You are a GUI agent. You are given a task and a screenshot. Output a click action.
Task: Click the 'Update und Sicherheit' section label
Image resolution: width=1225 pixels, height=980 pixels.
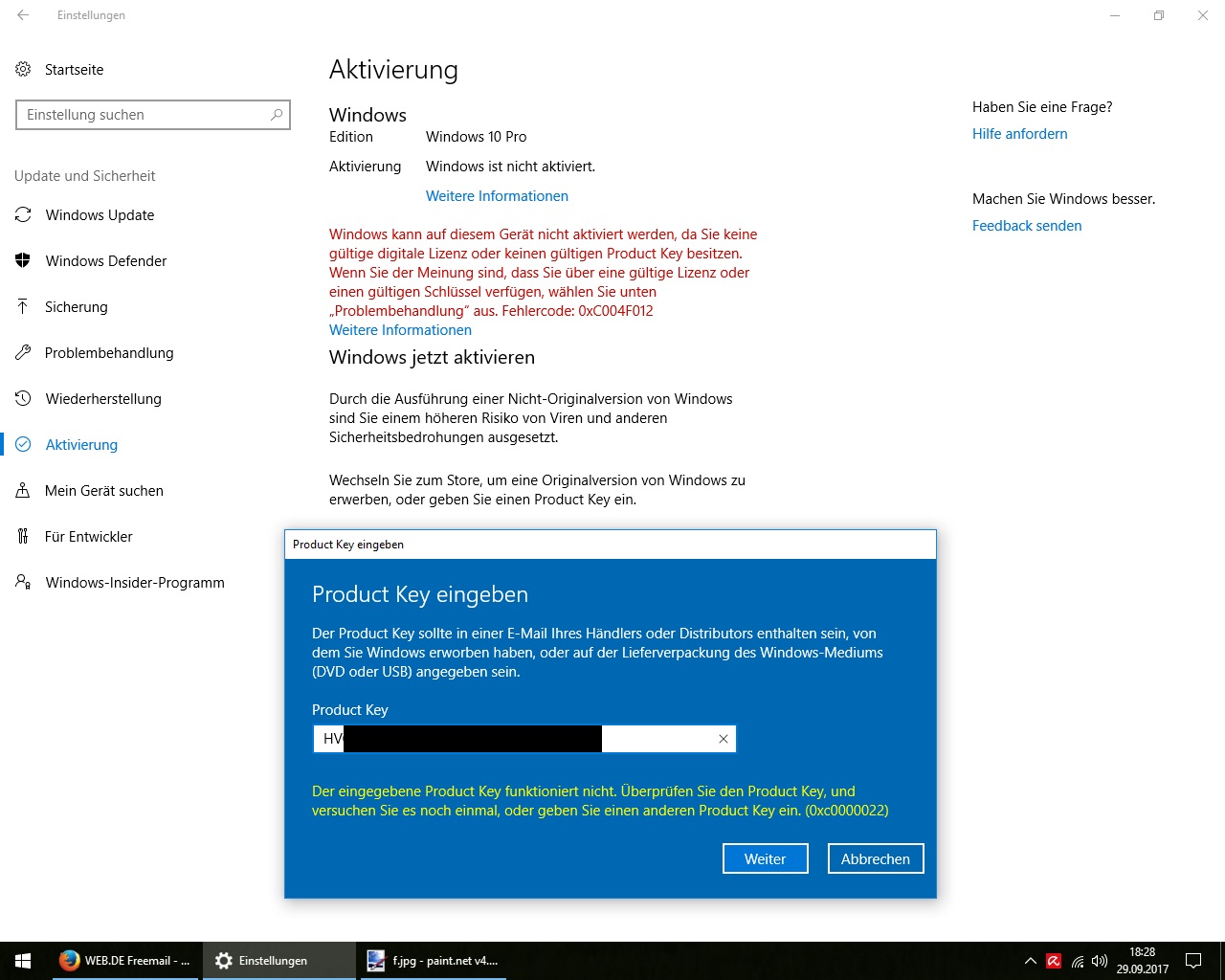coord(84,176)
